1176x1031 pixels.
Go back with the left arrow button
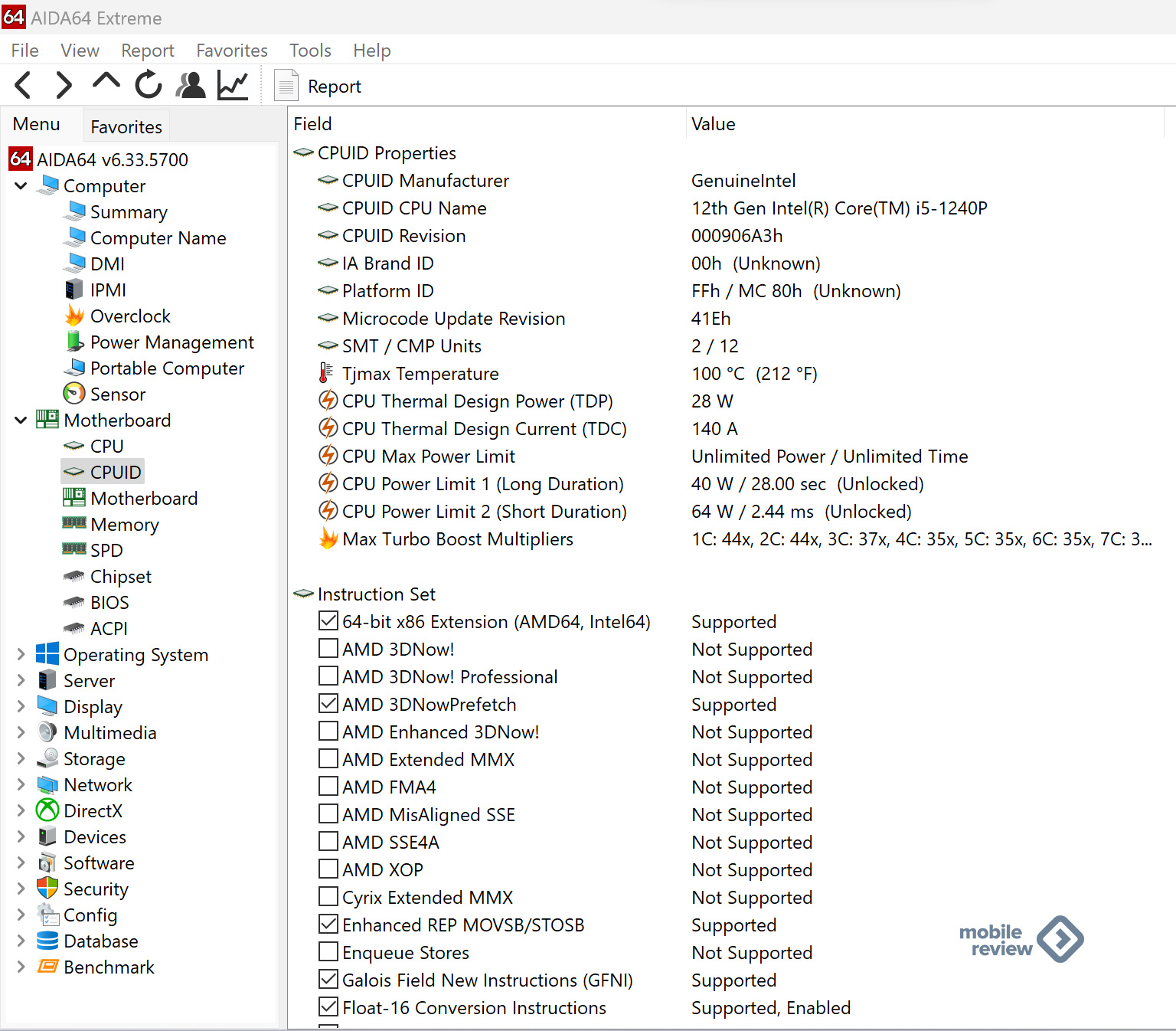tap(24, 85)
